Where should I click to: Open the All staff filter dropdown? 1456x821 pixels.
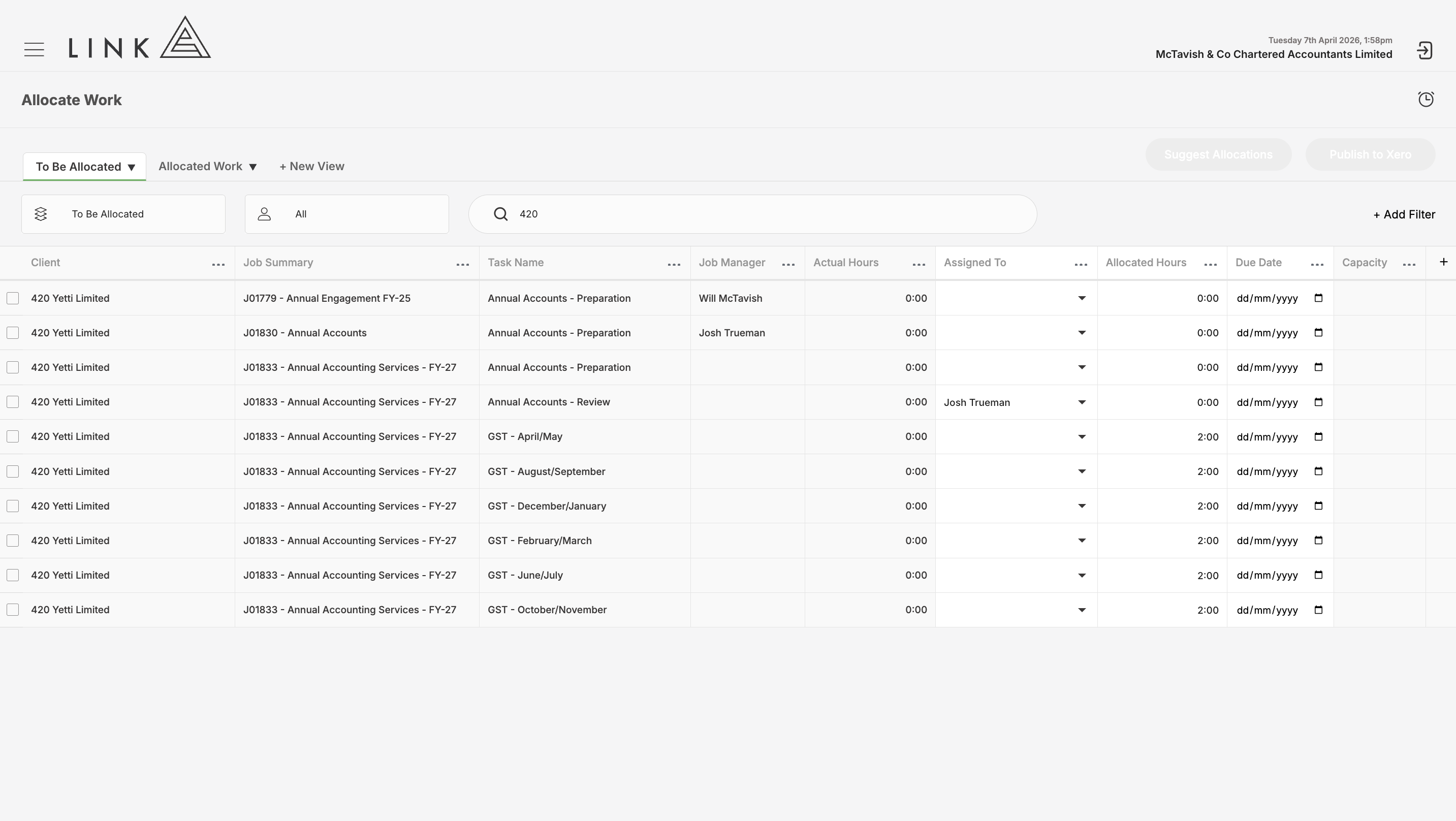coord(346,214)
